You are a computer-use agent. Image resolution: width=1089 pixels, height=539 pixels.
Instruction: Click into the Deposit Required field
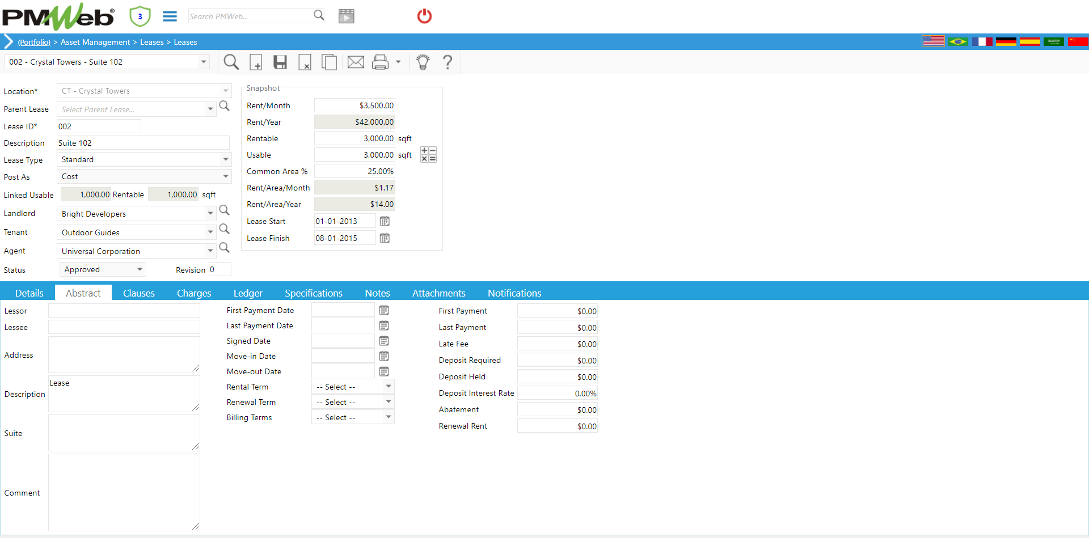tap(557, 360)
